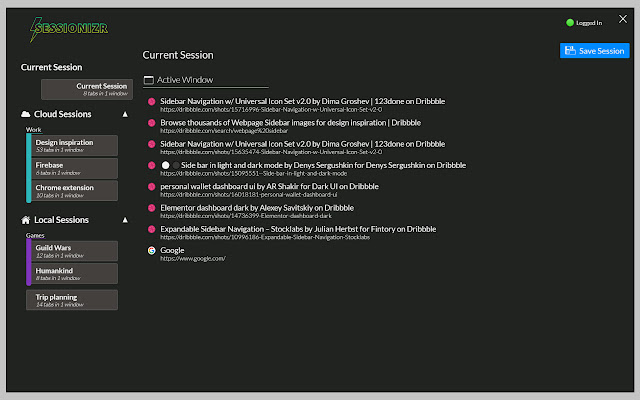640x400 pixels.
Task: Click Dribbble favicon for Side bar light/dark tab
Action: pyautogui.click(x=151, y=165)
